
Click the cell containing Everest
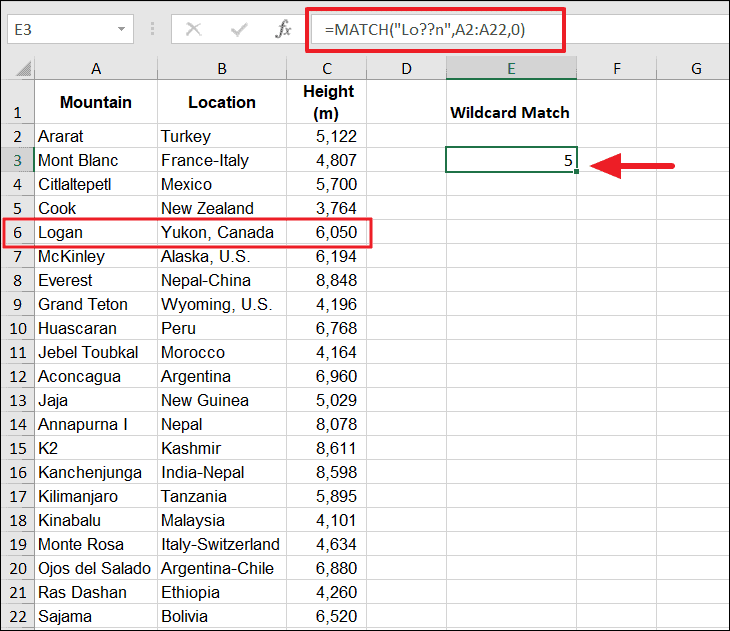[96, 280]
